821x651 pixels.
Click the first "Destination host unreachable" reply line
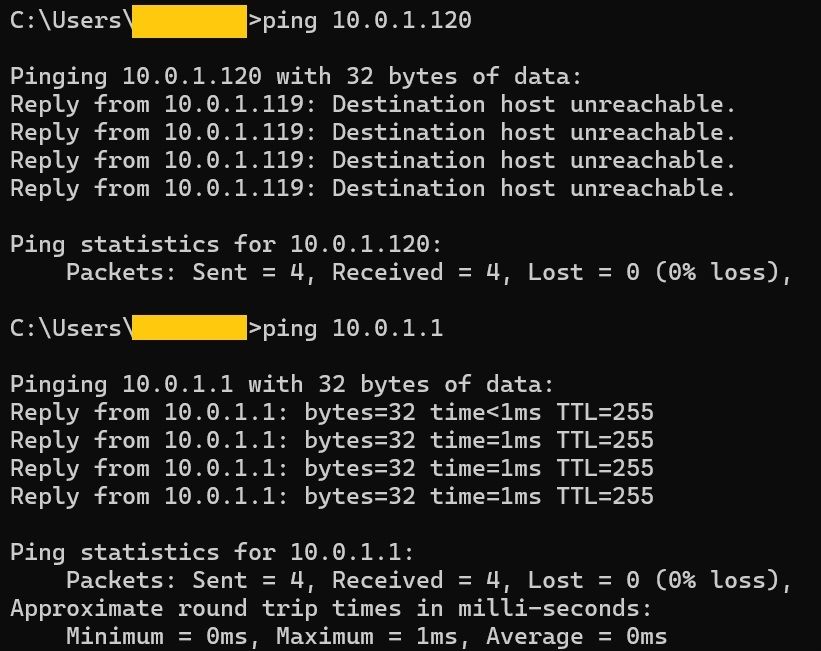point(373,105)
